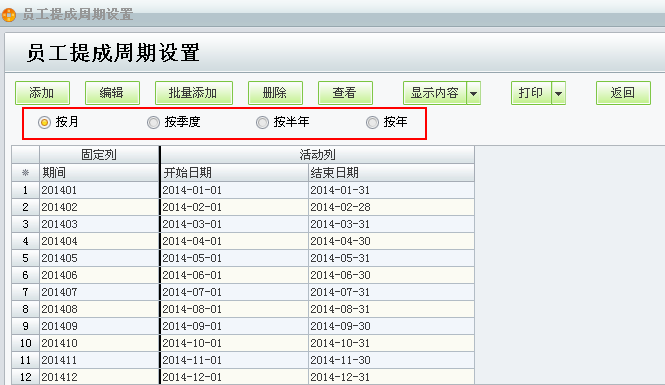
Task: Click end date 2014-12-31
Action: (391, 377)
